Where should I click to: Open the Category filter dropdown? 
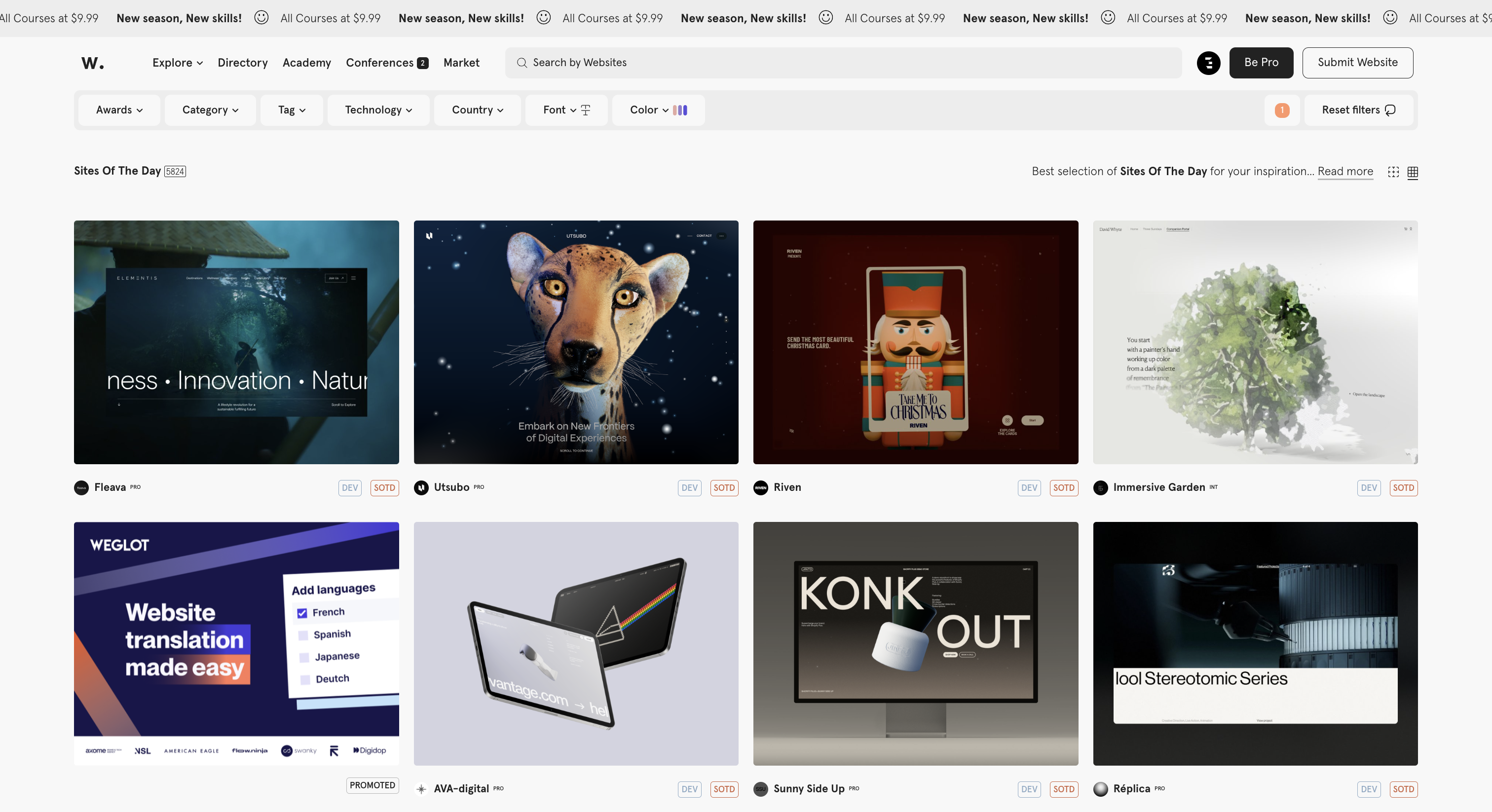210,110
